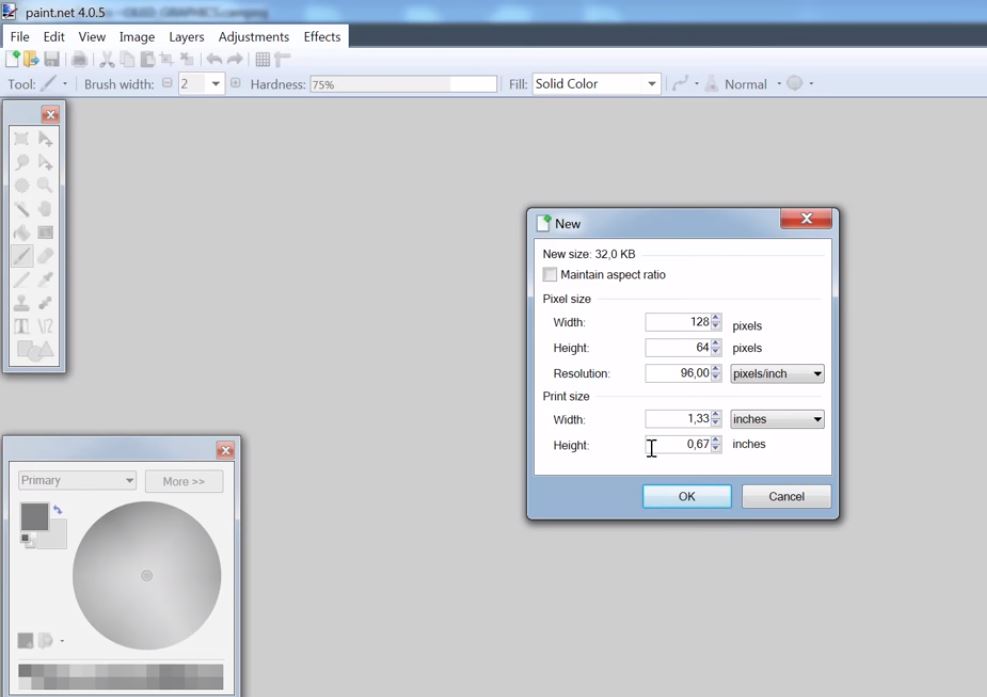Screen dimensions: 987x697
Task: Open the Primary color selector dropdown
Action: [x=77, y=480]
